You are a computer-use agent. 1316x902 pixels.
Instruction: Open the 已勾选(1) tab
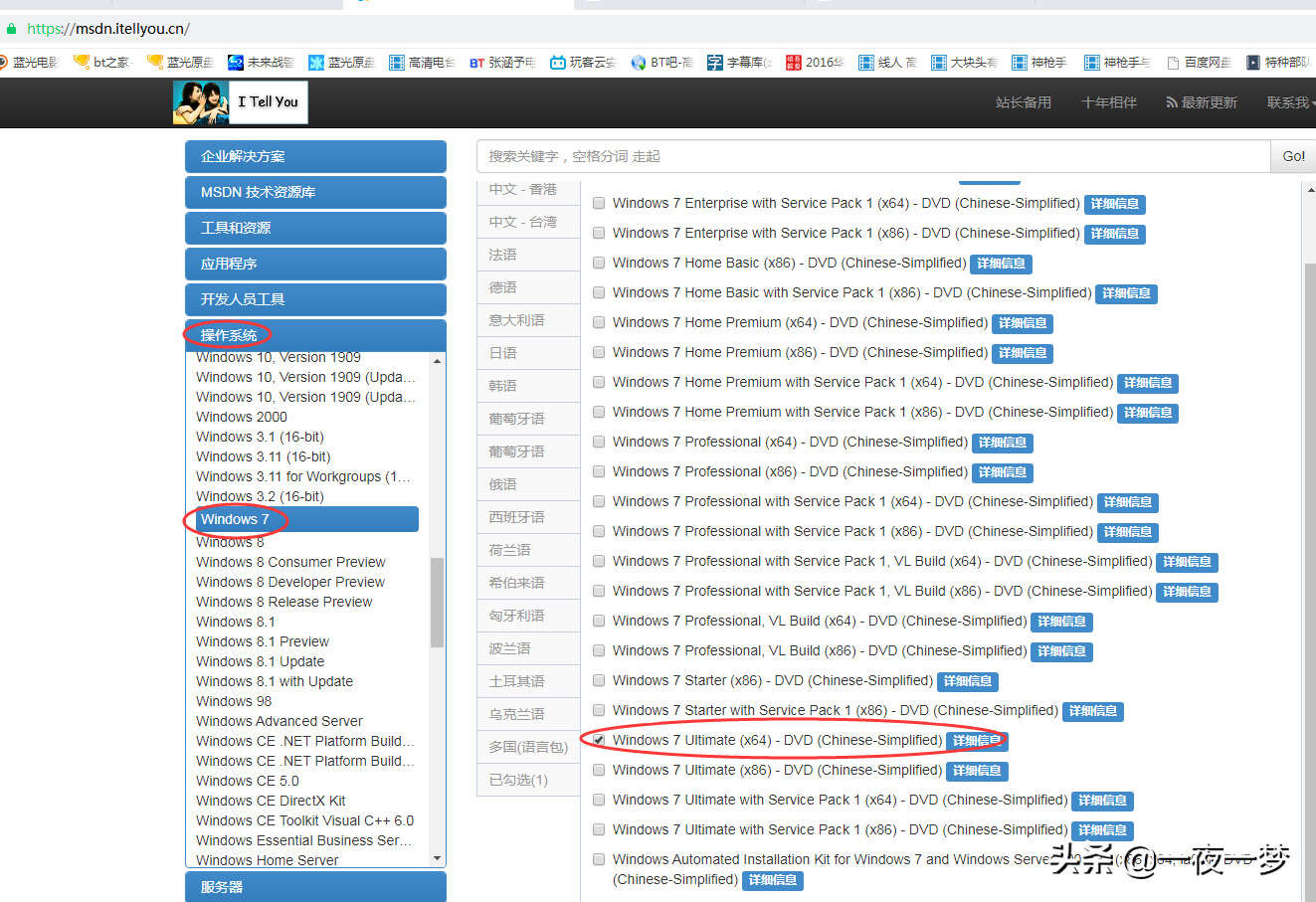click(528, 780)
